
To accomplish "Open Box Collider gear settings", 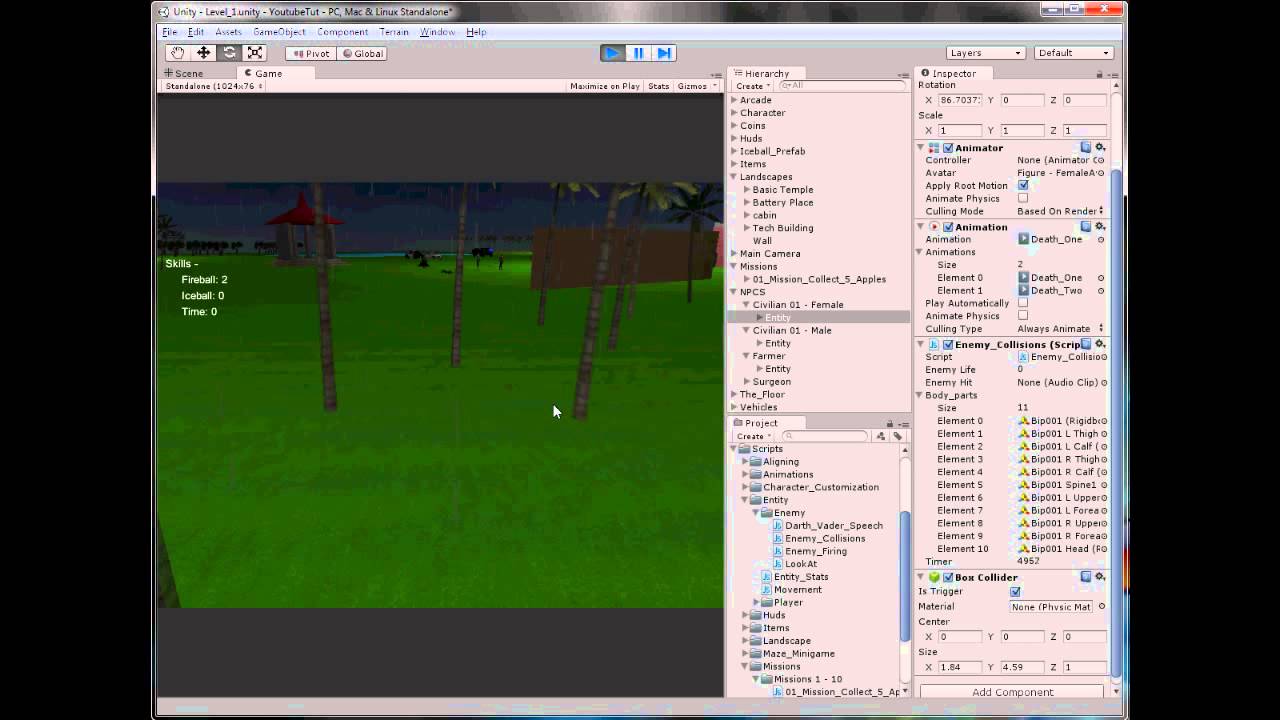I will click(x=1100, y=577).
